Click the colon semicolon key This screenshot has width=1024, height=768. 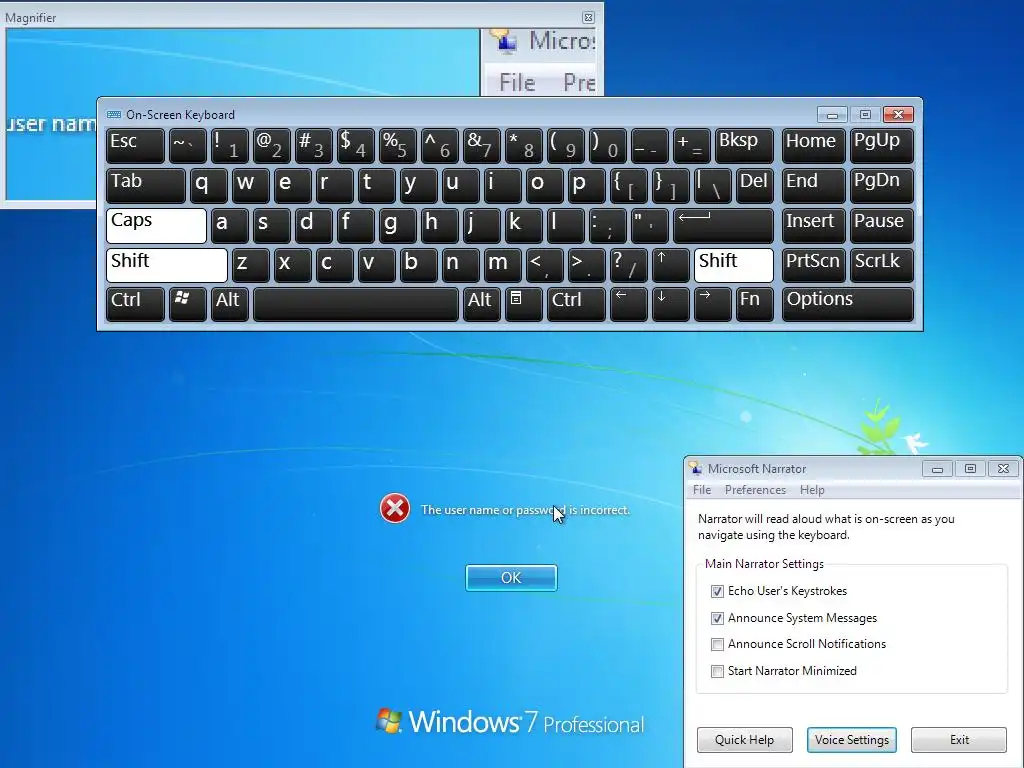pyautogui.click(x=607, y=225)
